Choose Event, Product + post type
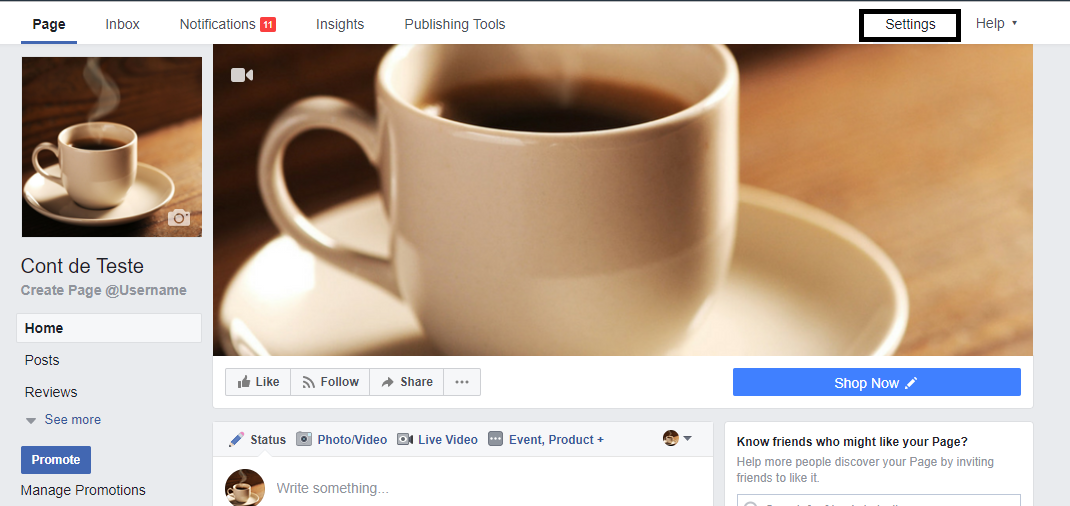 pyautogui.click(x=546, y=439)
